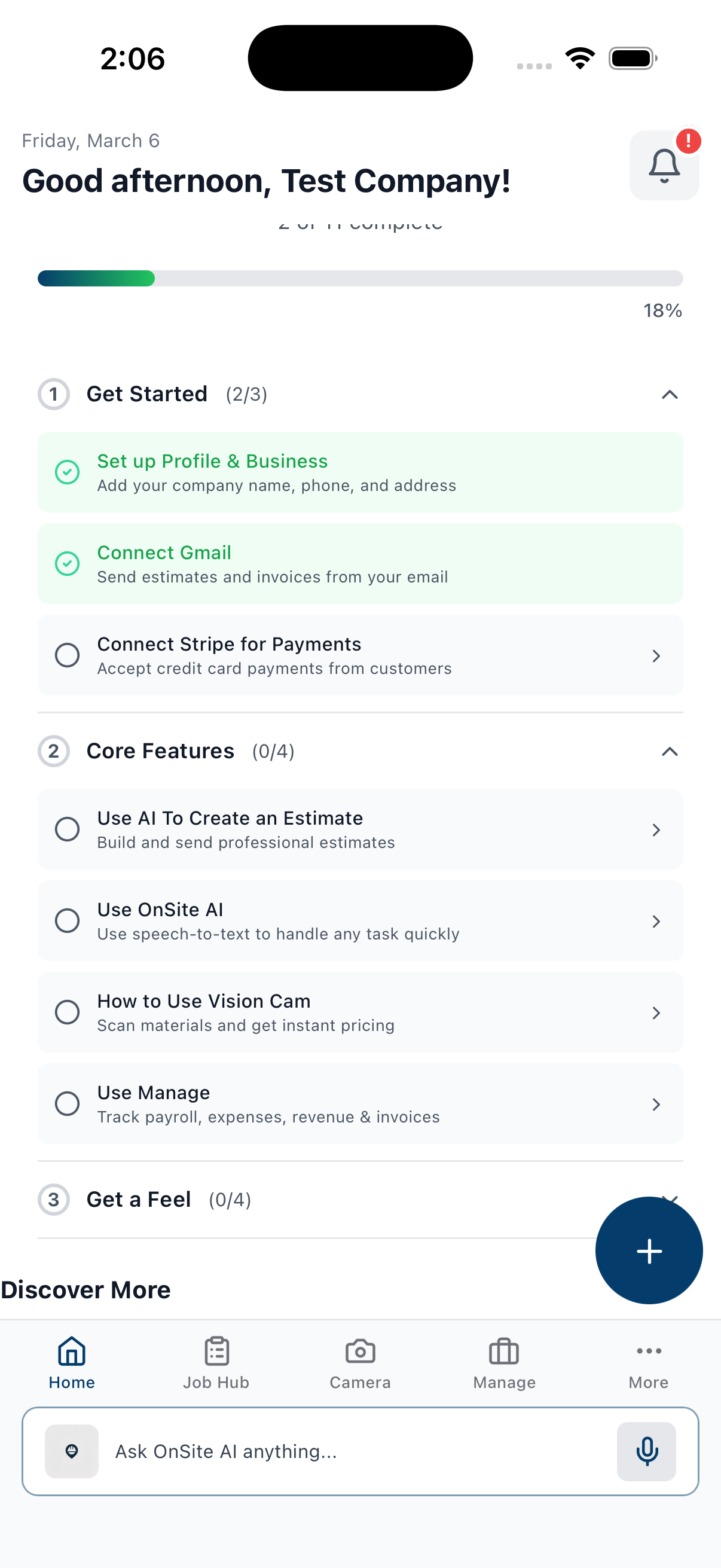Screen dimensions: 721x1568
Task: Click the 18% onboarding progress bar
Action: (360, 278)
